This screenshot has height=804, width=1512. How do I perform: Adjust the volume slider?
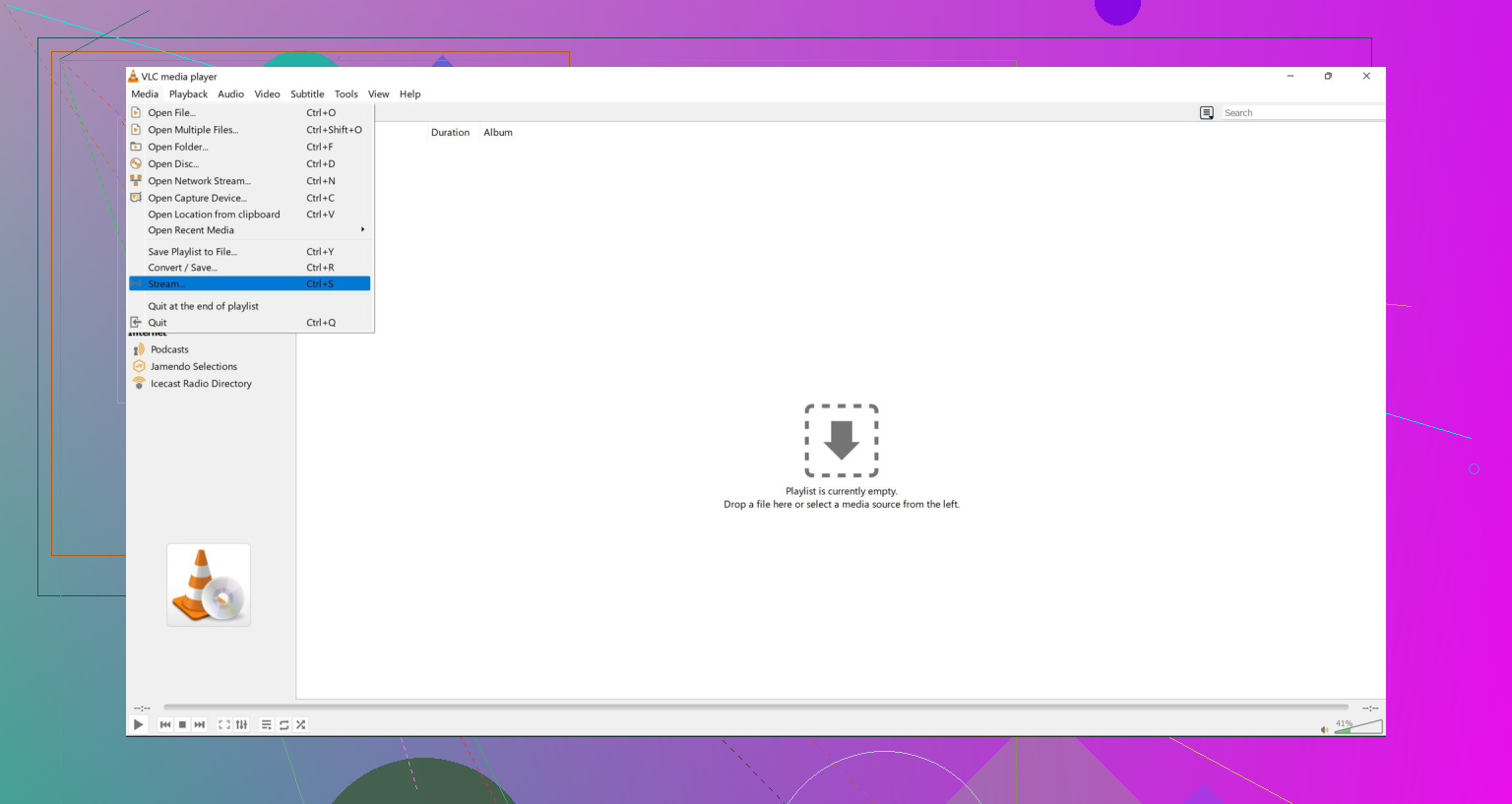(1358, 726)
